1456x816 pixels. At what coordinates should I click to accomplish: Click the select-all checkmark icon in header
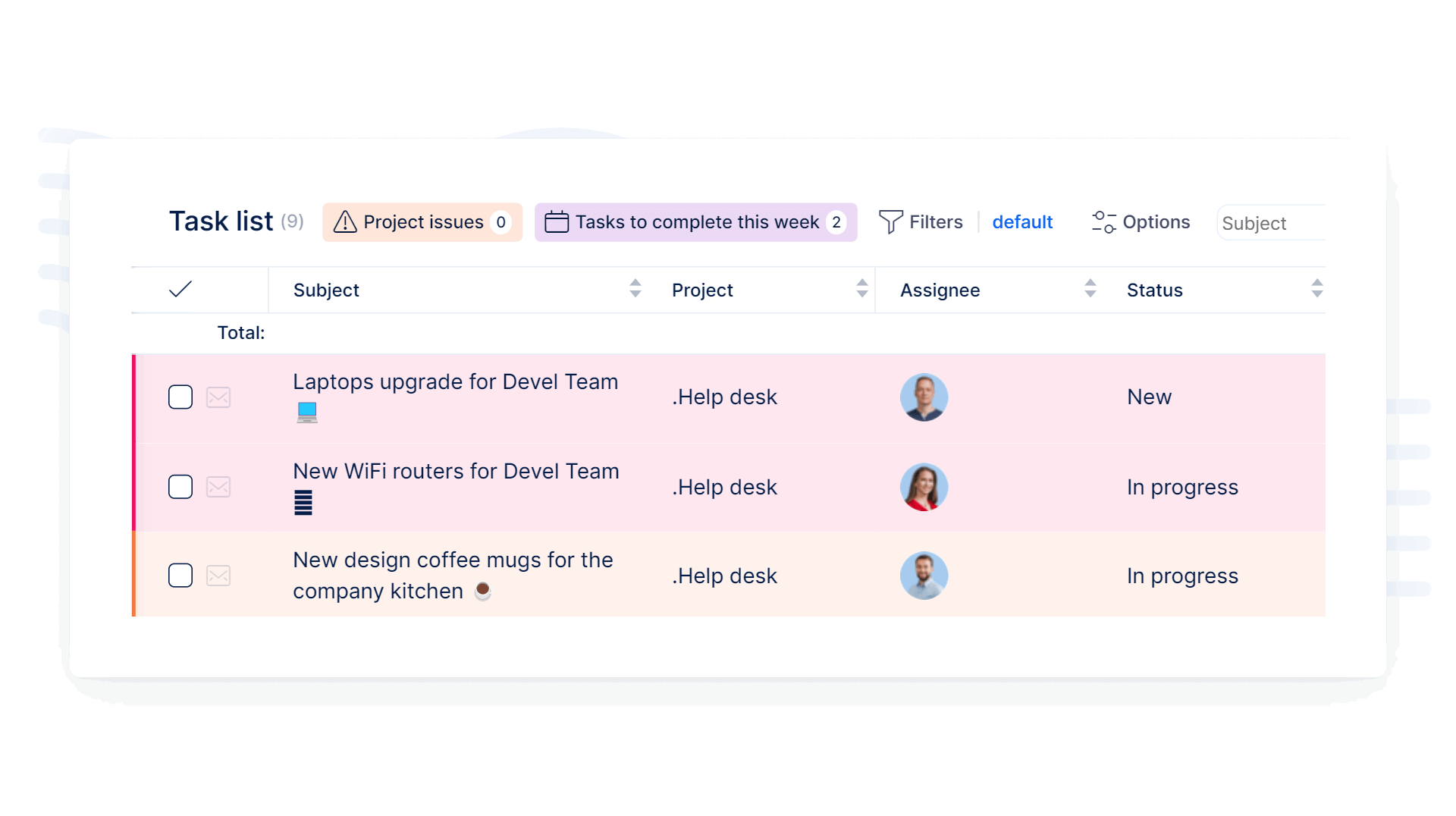(x=180, y=289)
